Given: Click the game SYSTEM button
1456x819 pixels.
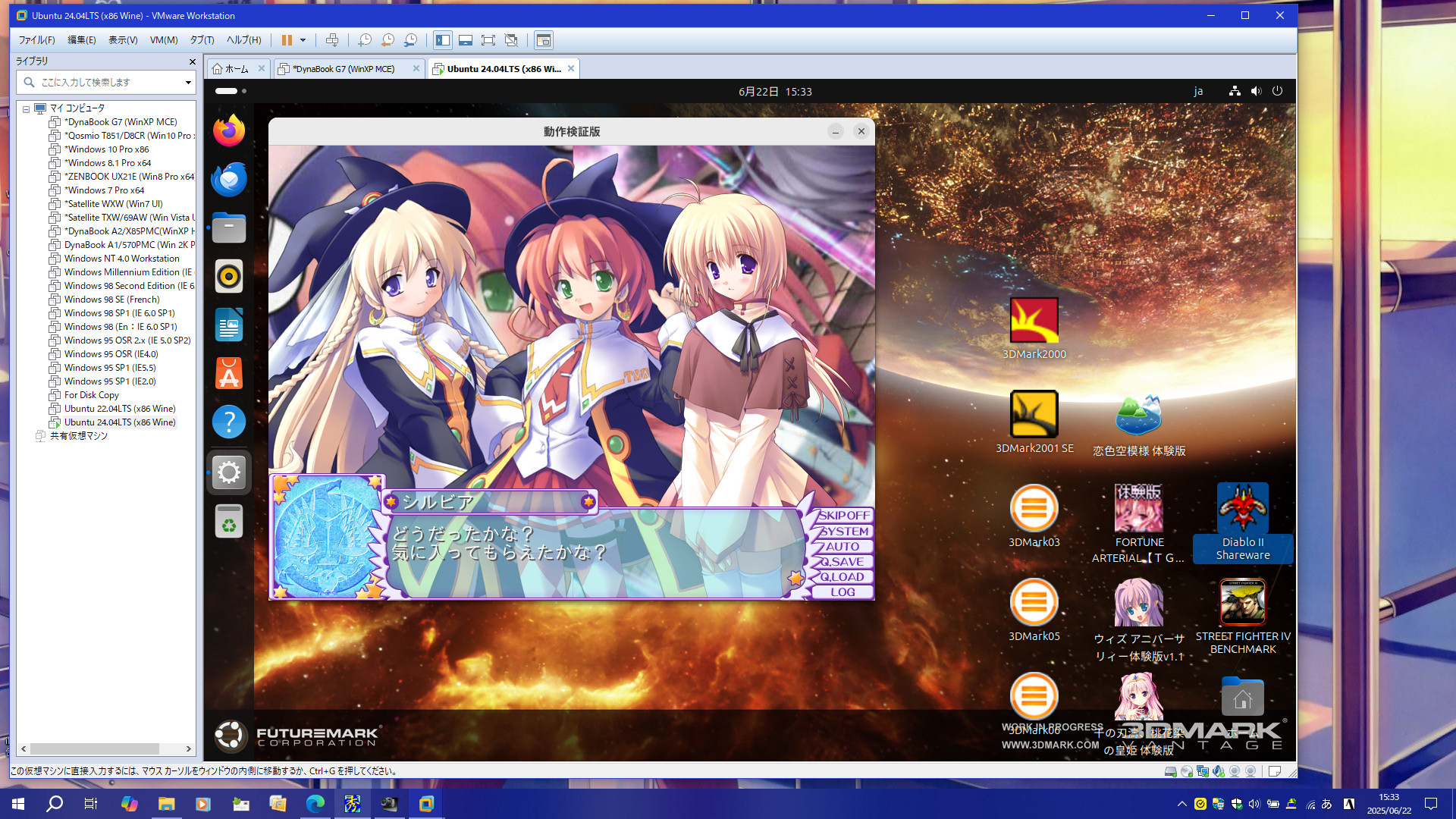Looking at the screenshot, I should 843,531.
